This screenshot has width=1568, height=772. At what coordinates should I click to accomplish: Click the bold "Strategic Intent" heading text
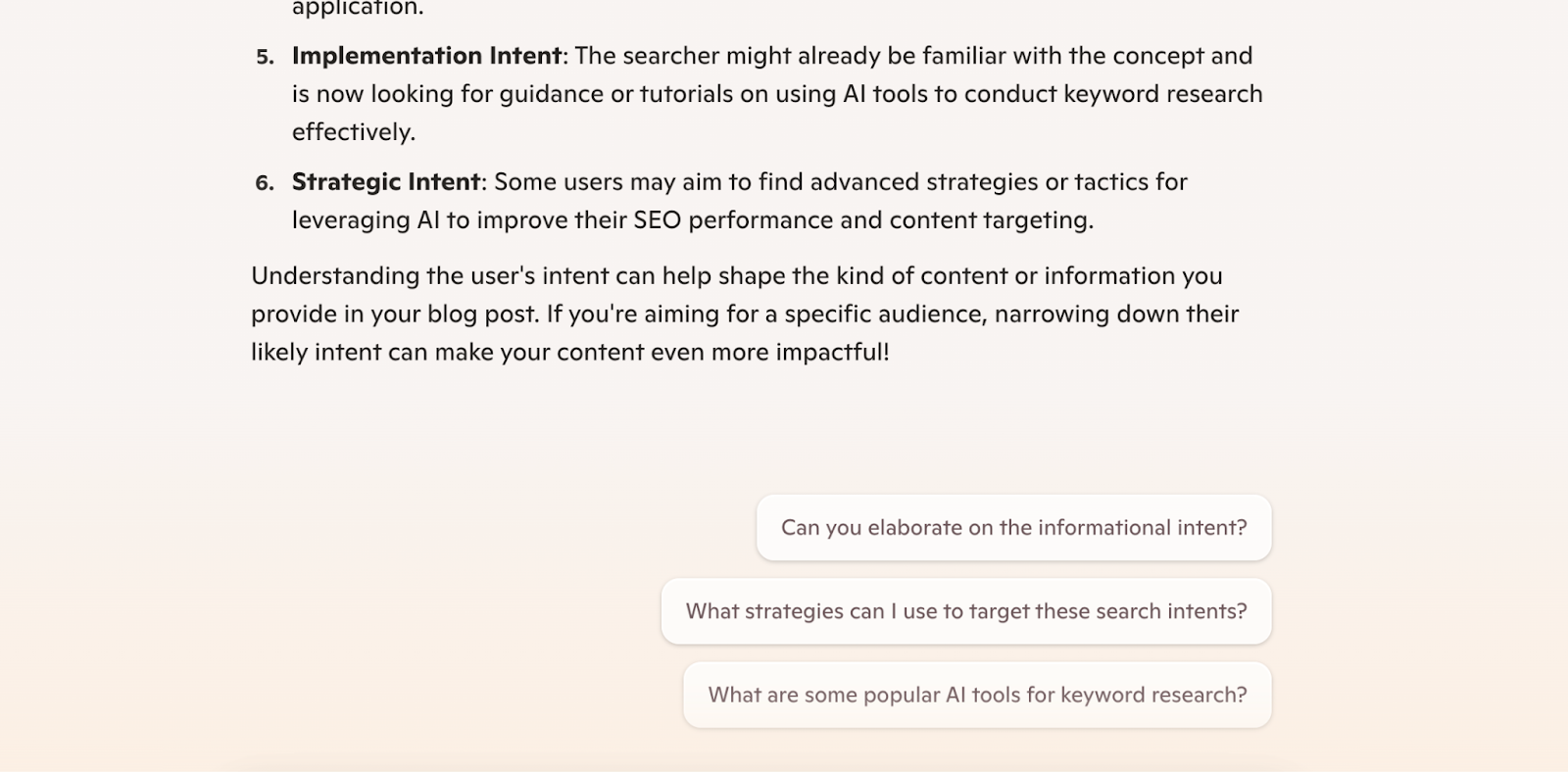click(x=385, y=181)
